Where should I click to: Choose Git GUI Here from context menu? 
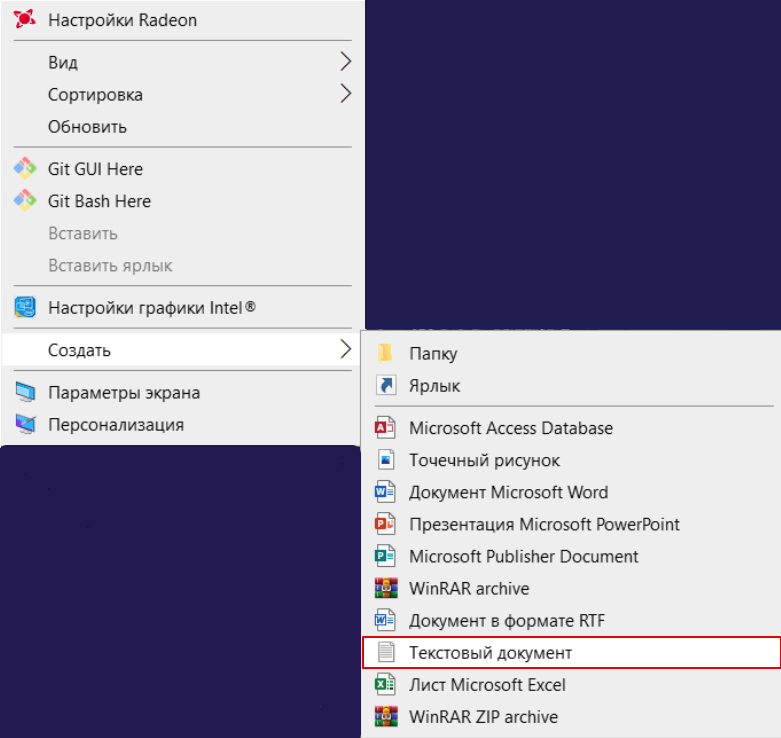181,169
